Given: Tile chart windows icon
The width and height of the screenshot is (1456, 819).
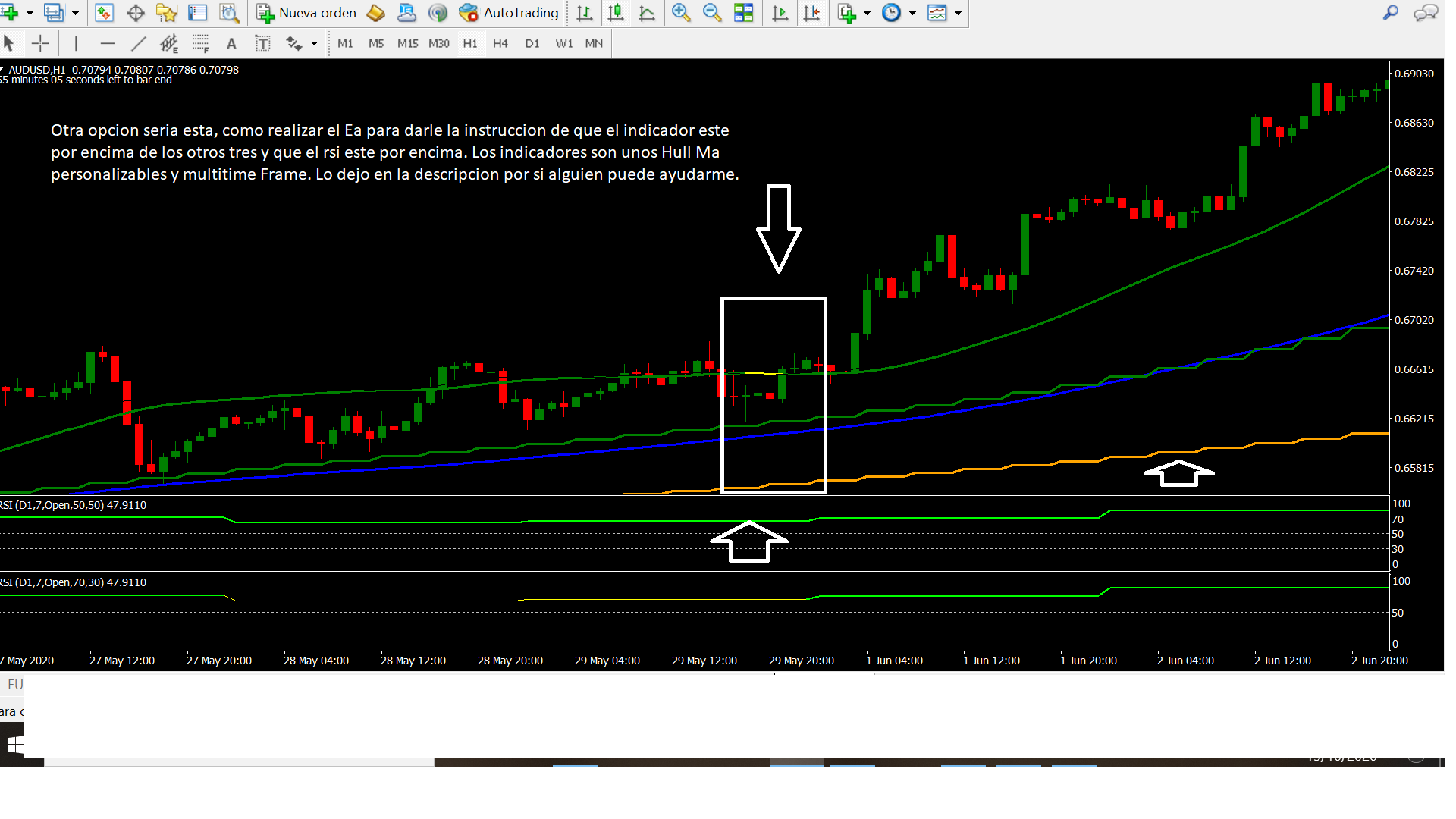Looking at the screenshot, I should 744,13.
